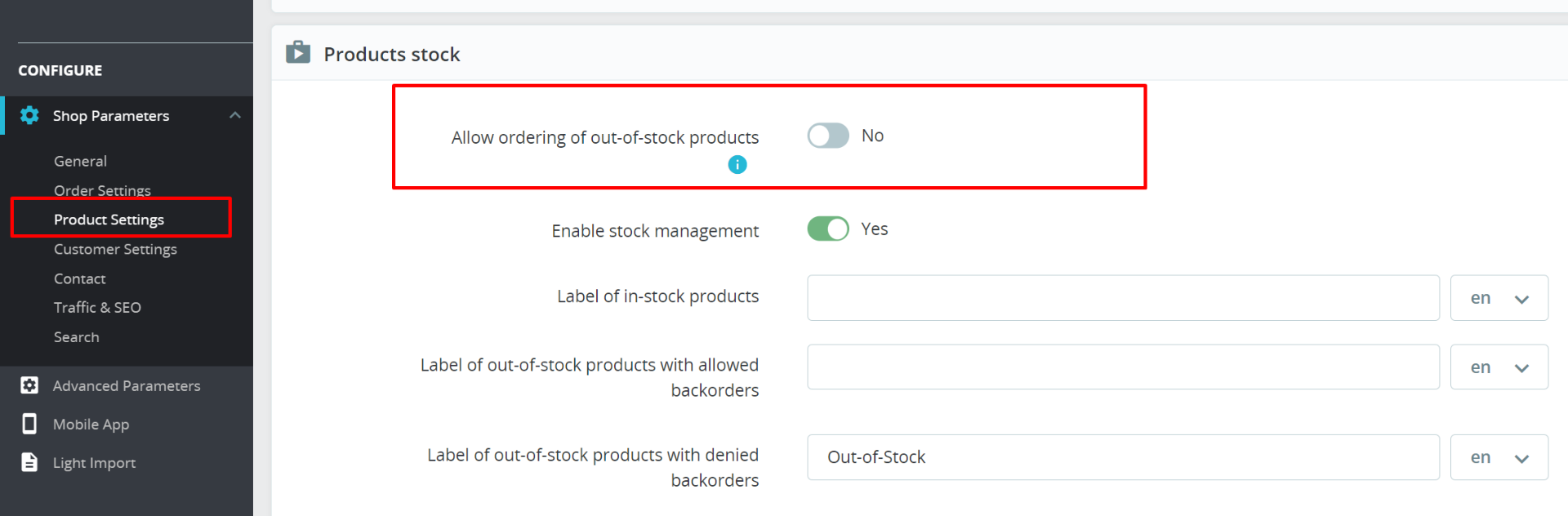Open the Search settings link
This screenshot has width=1568, height=516.
point(76,337)
